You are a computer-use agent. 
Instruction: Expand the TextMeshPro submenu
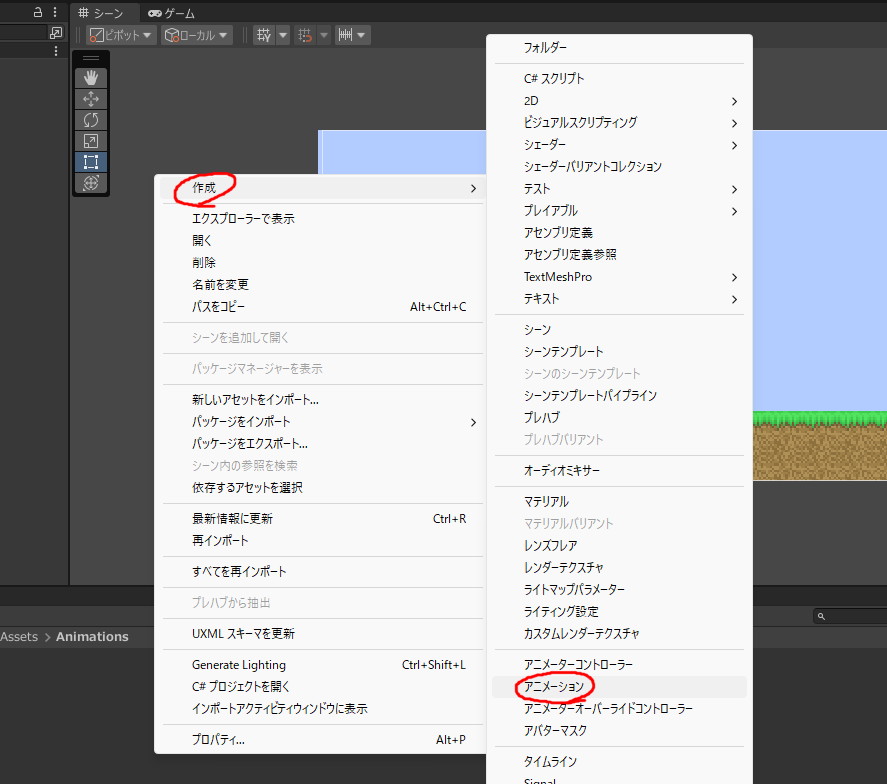point(619,277)
